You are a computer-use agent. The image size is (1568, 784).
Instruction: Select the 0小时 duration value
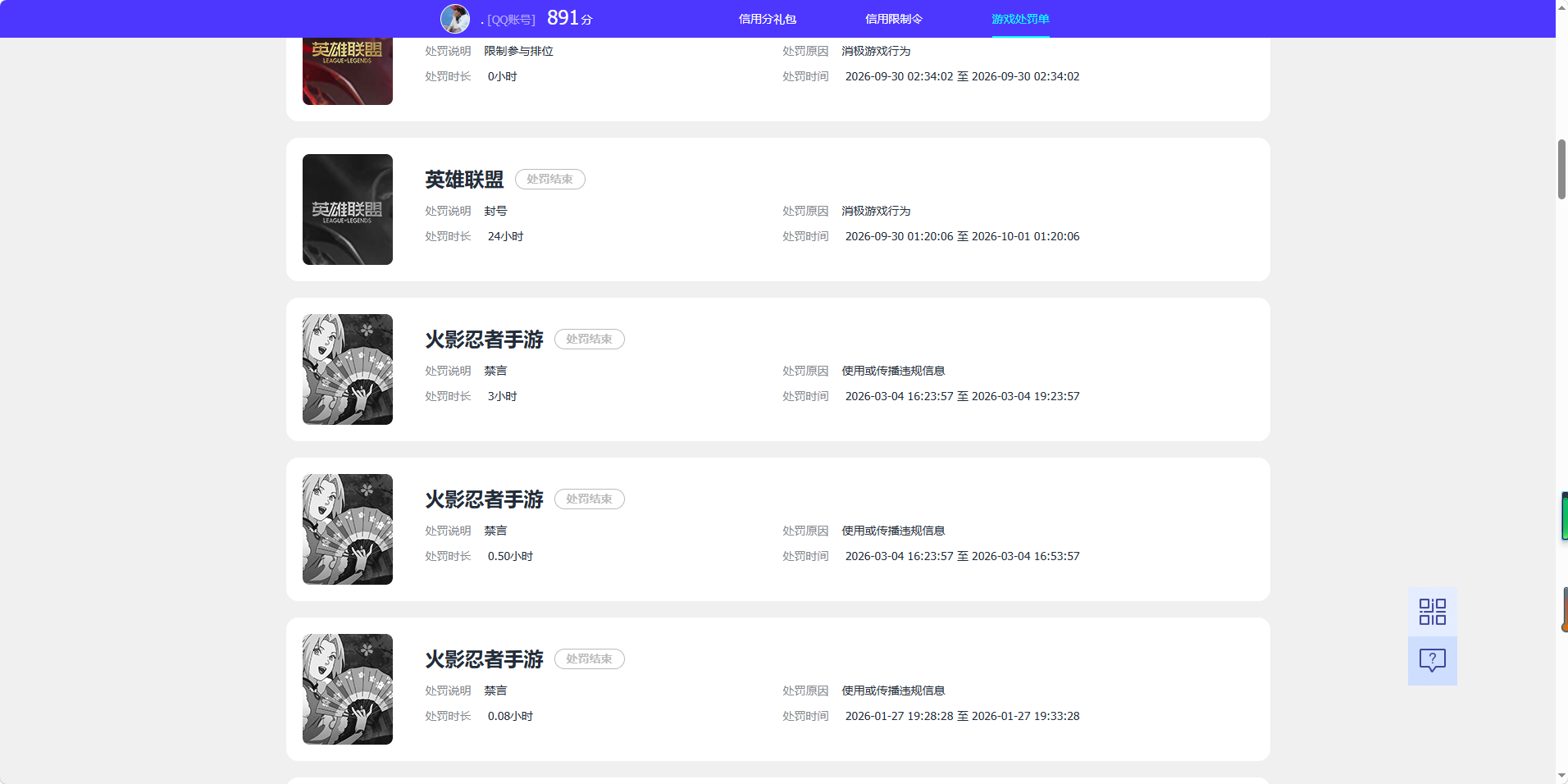click(x=502, y=76)
